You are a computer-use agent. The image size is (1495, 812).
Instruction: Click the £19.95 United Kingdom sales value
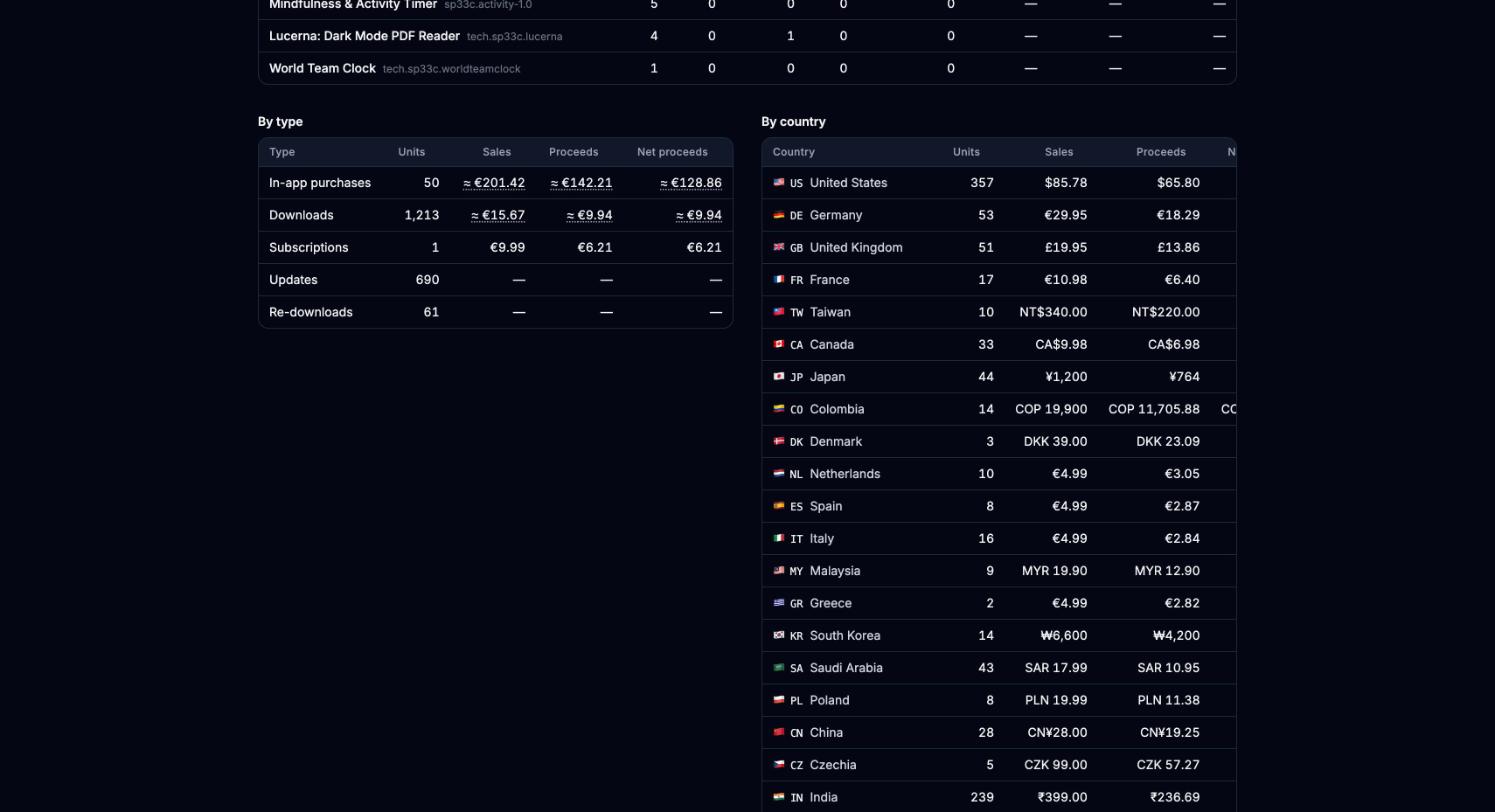[1066, 247]
